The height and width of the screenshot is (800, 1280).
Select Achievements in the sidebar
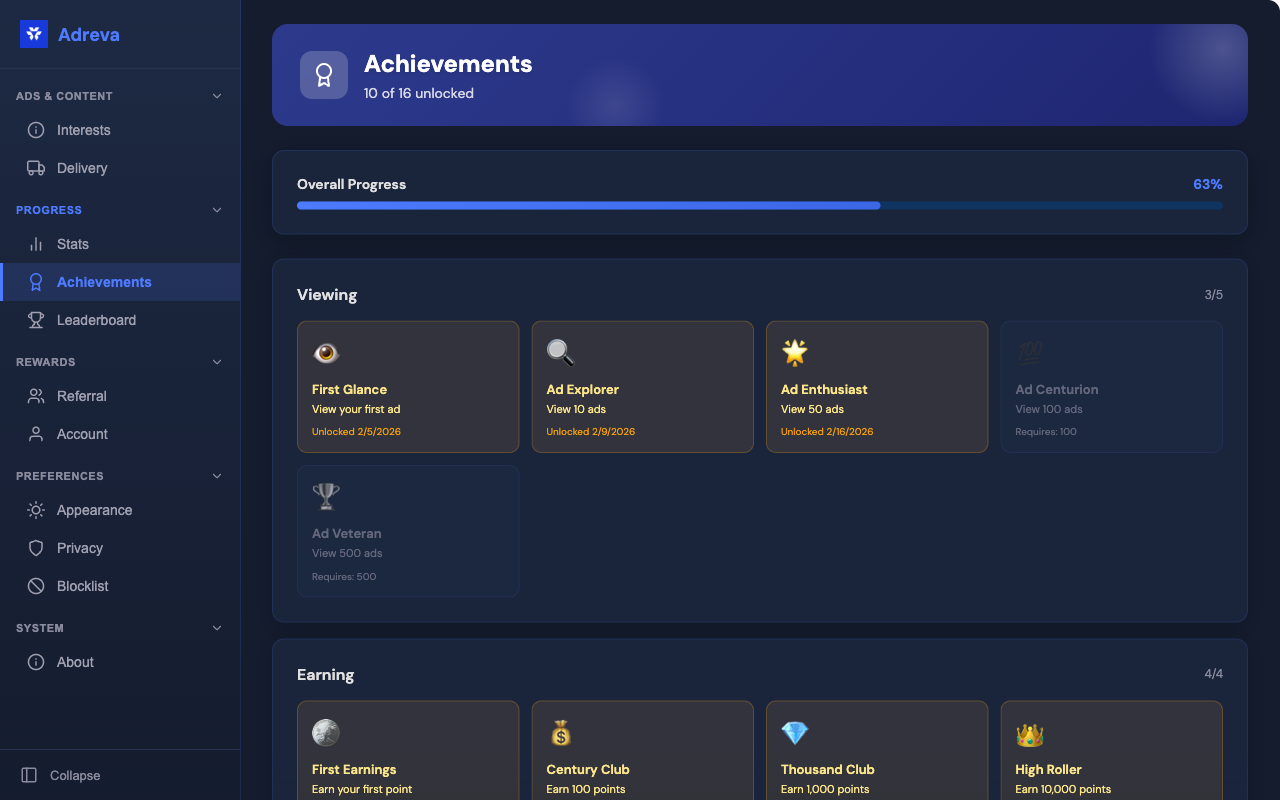(104, 282)
